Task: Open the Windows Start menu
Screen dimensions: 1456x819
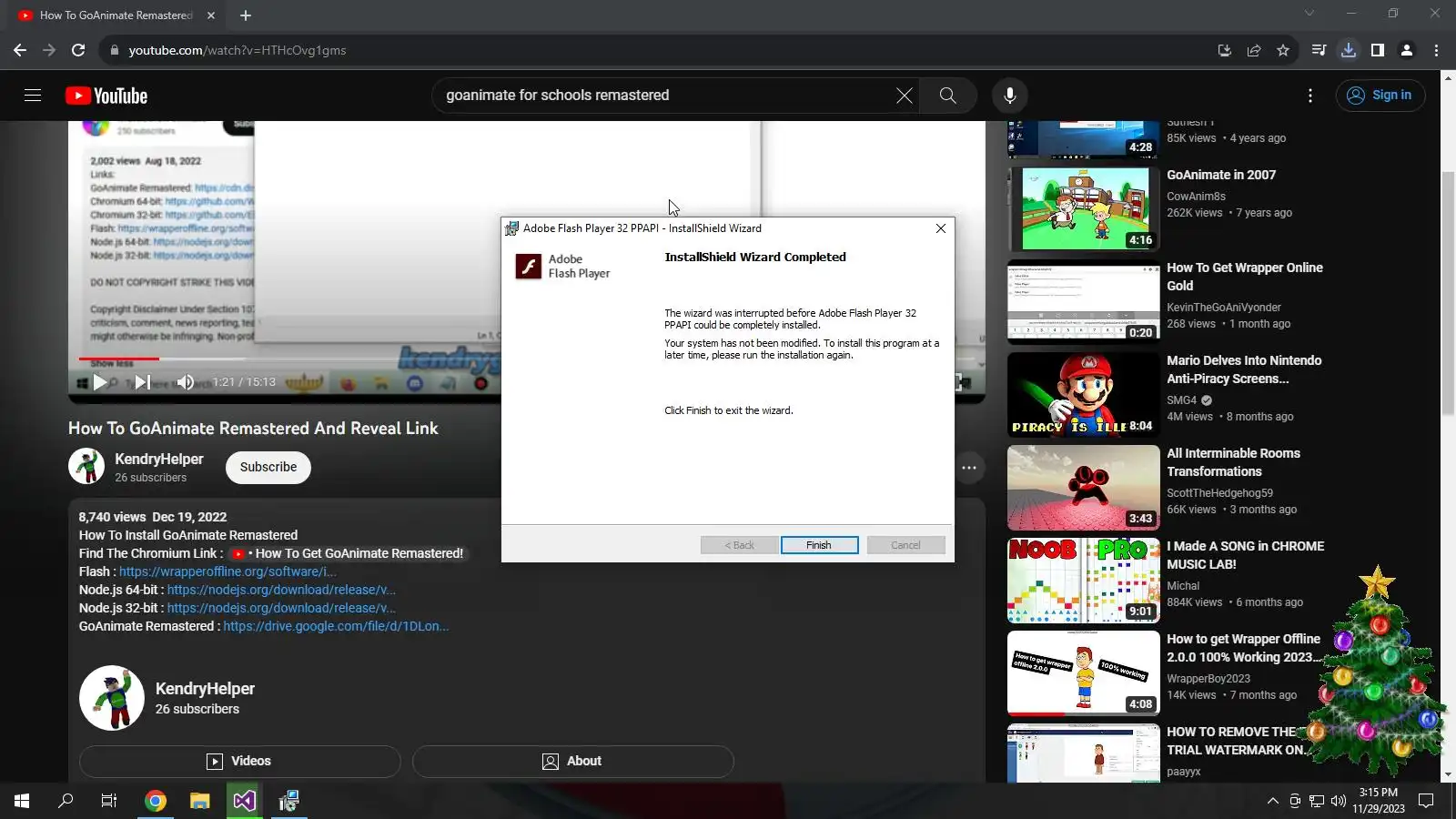Action: 22,801
